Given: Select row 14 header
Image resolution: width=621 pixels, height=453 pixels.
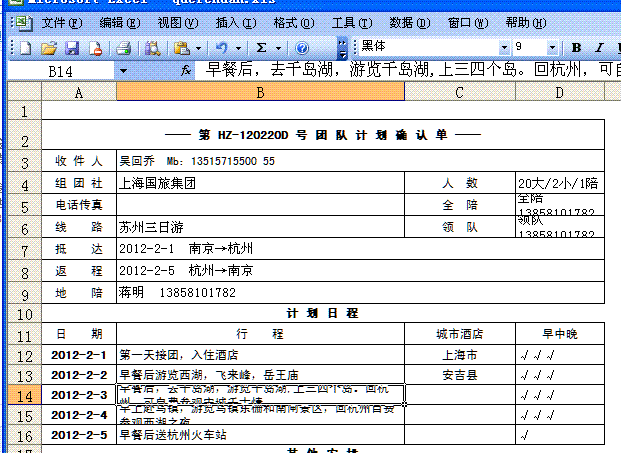Looking at the screenshot, I should (x=25, y=396).
